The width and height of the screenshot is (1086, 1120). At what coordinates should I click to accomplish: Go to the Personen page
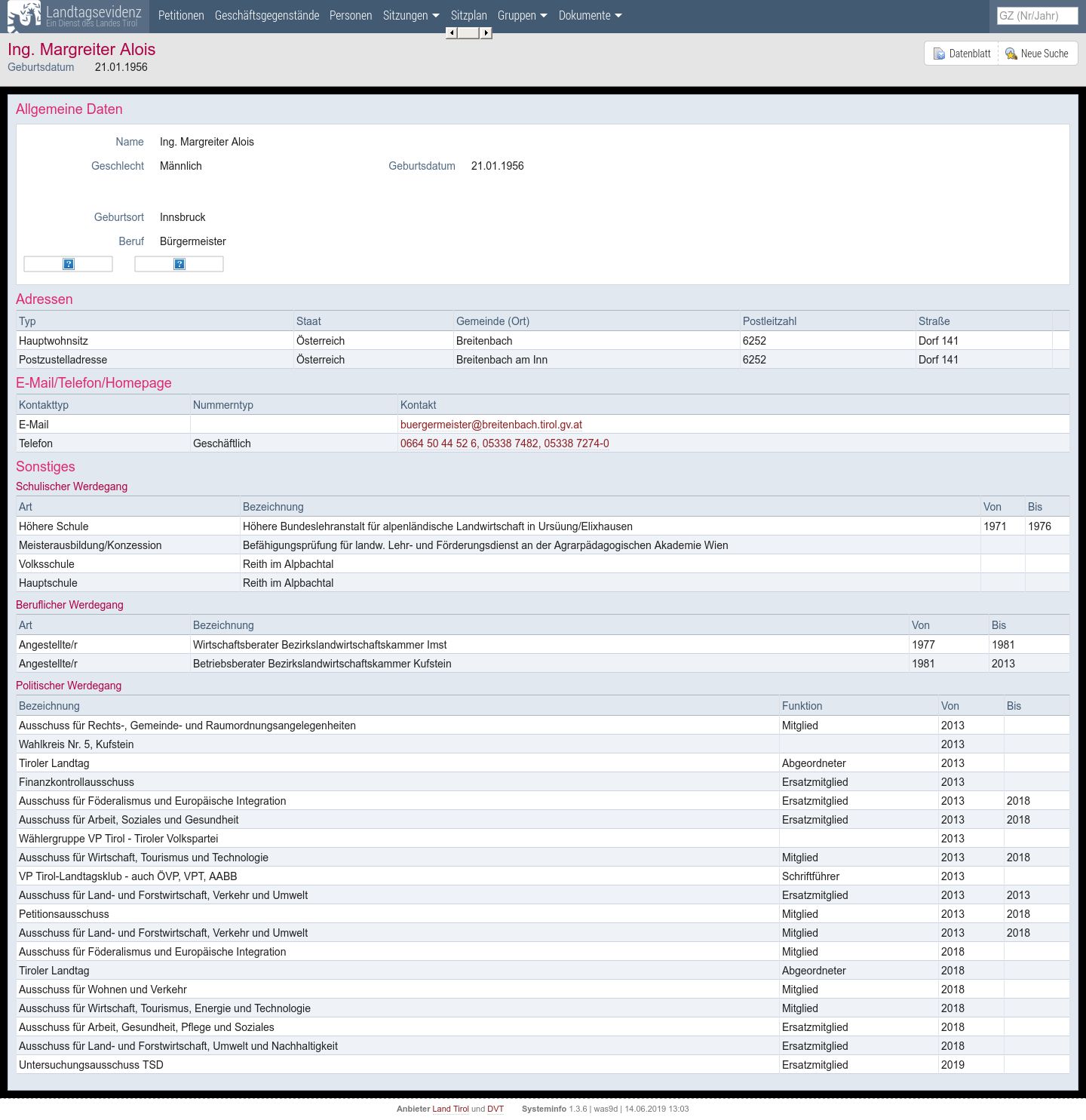(351, 16)
